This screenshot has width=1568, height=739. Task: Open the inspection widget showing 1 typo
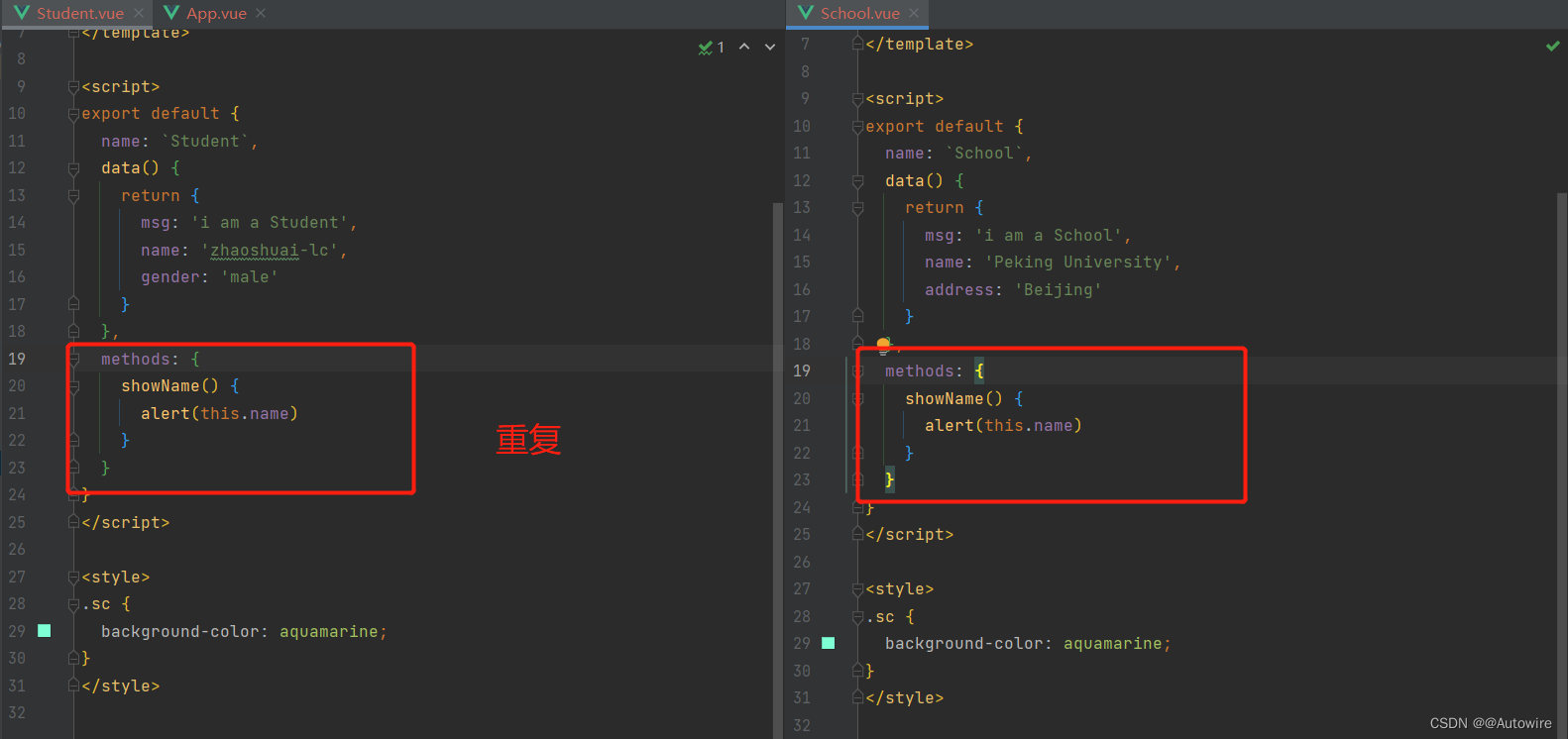[712, 47]
